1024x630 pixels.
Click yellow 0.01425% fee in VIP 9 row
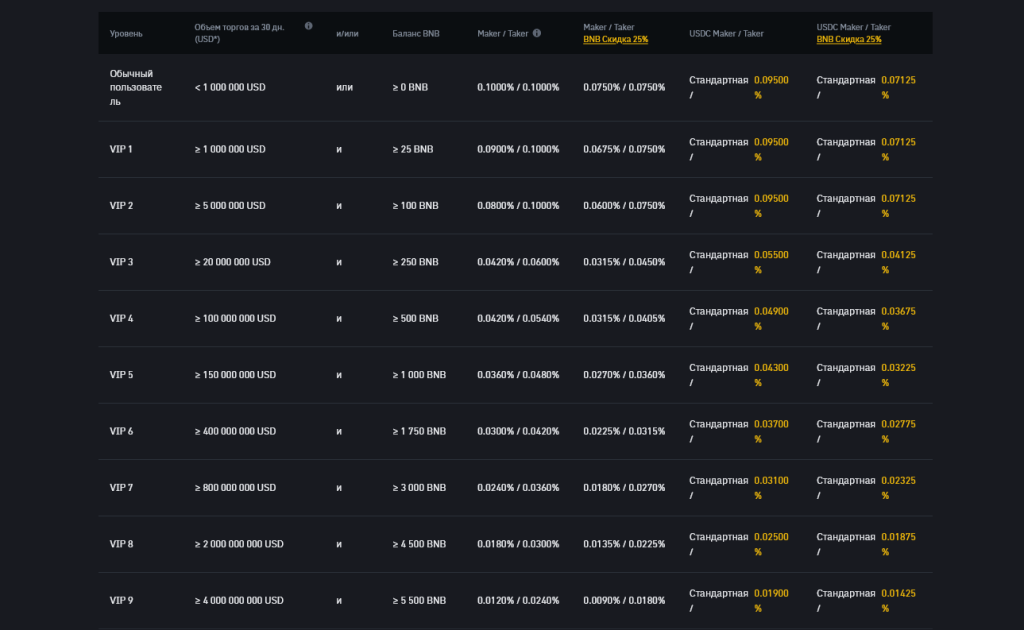[898, 593]
